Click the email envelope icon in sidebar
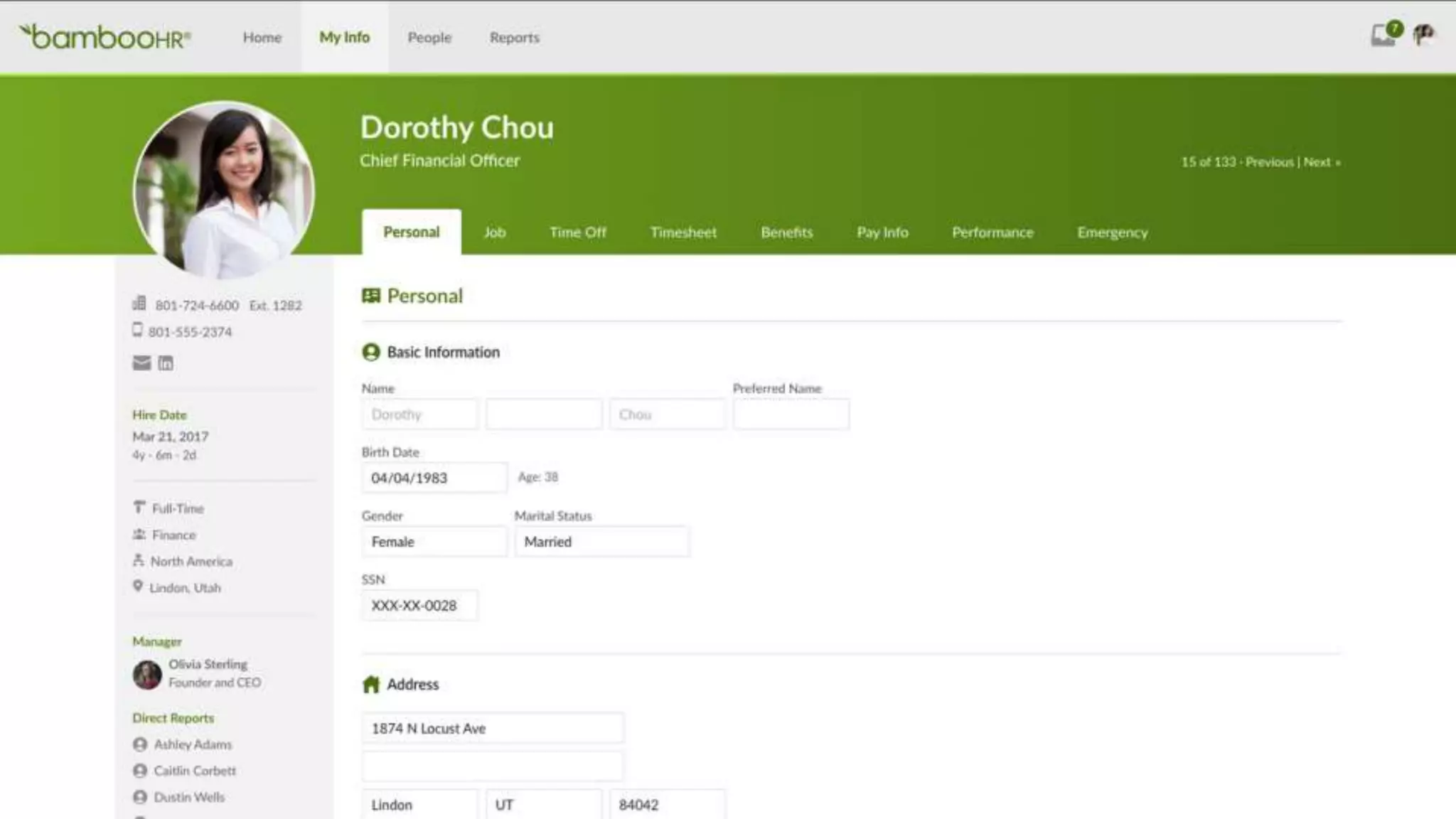The height and width of the screenshot is (819, 1456). [x=141, y=363]
